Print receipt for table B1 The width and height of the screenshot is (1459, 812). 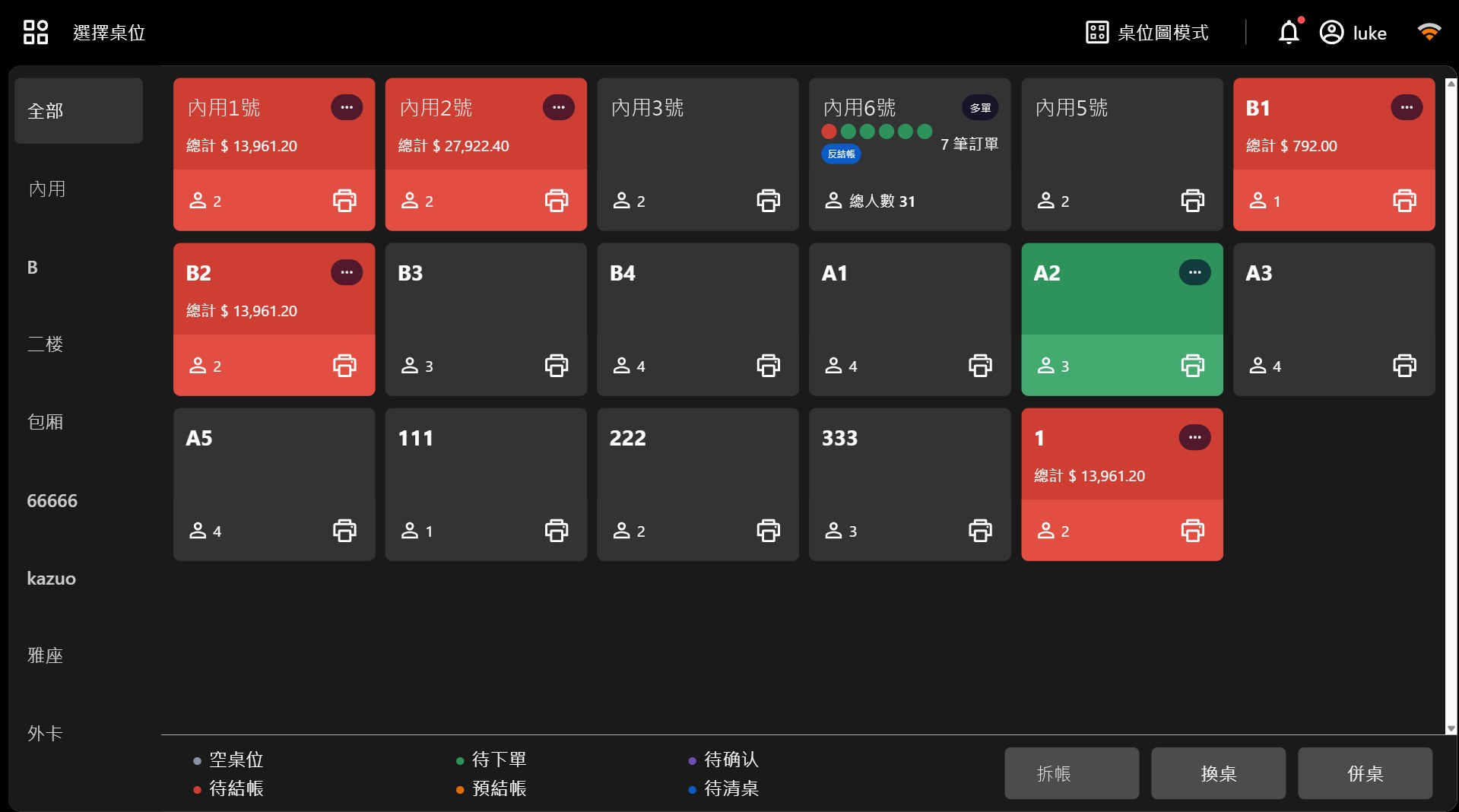click(1404, 201)
